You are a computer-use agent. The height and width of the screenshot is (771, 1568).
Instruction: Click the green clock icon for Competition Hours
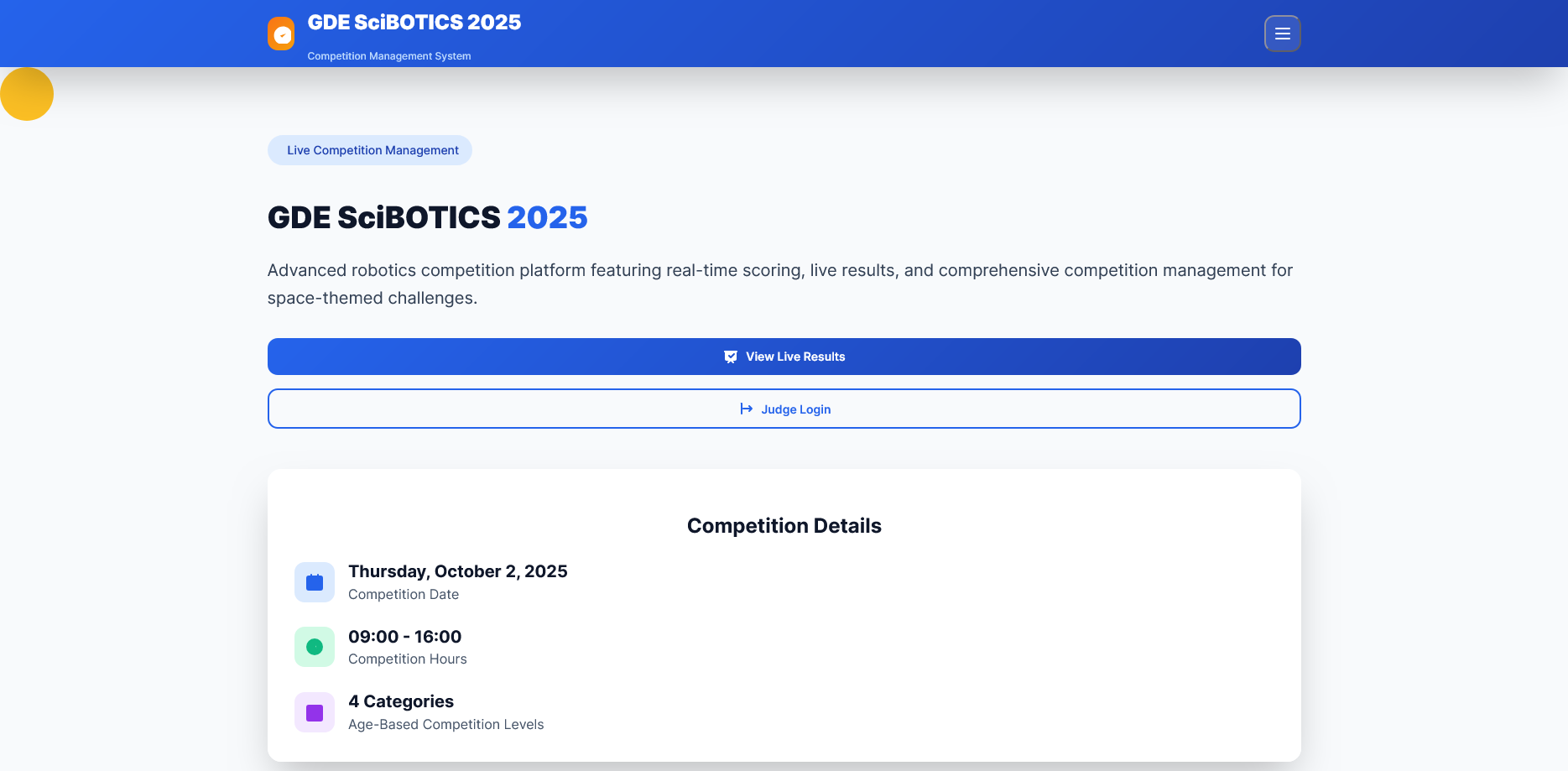click(x=314, y=647)
